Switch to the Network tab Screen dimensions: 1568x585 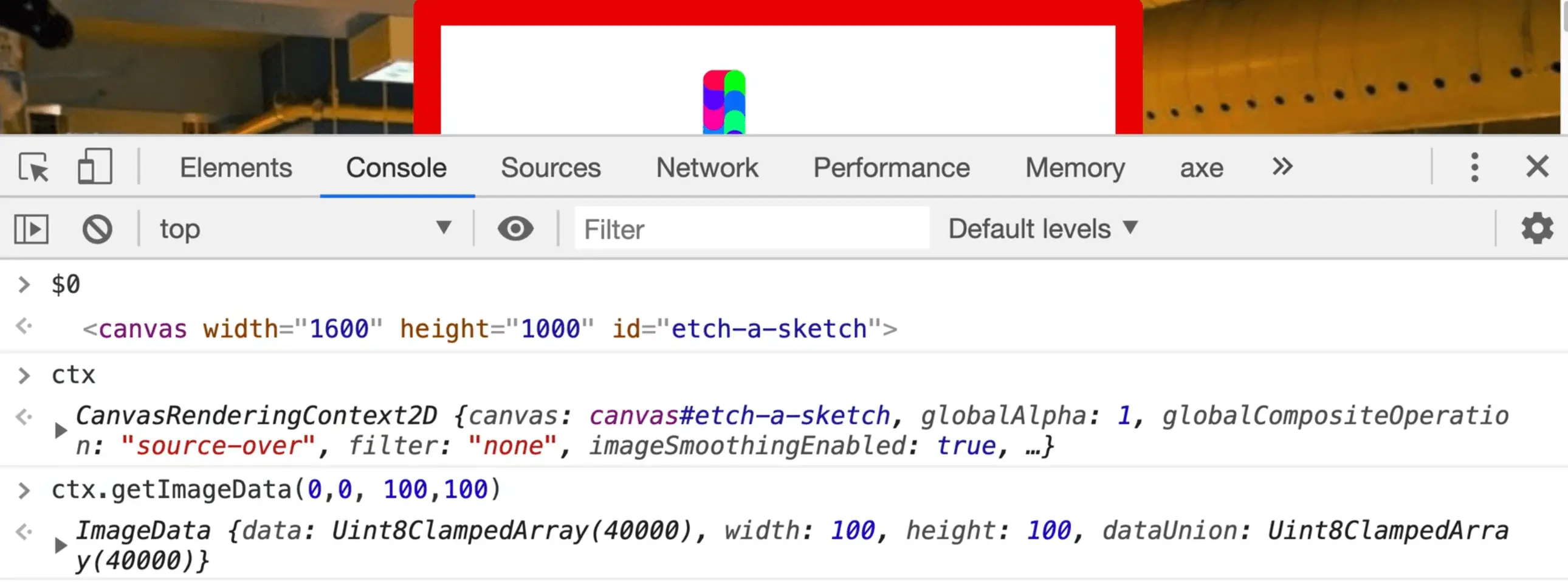tap(707, 168)
